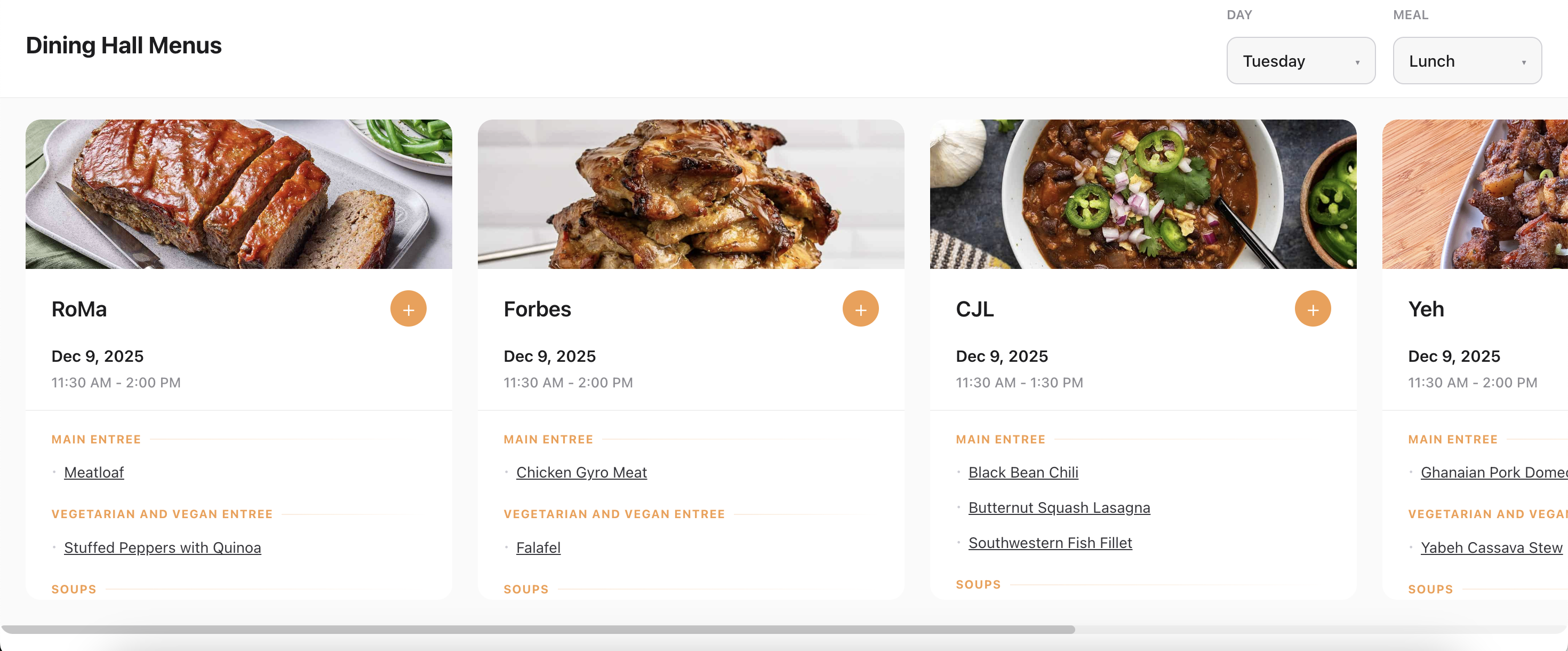Screen dimensions: 1568x651
Task: Click the plus icon on Forbes card
Action: (x=860, y=309)
